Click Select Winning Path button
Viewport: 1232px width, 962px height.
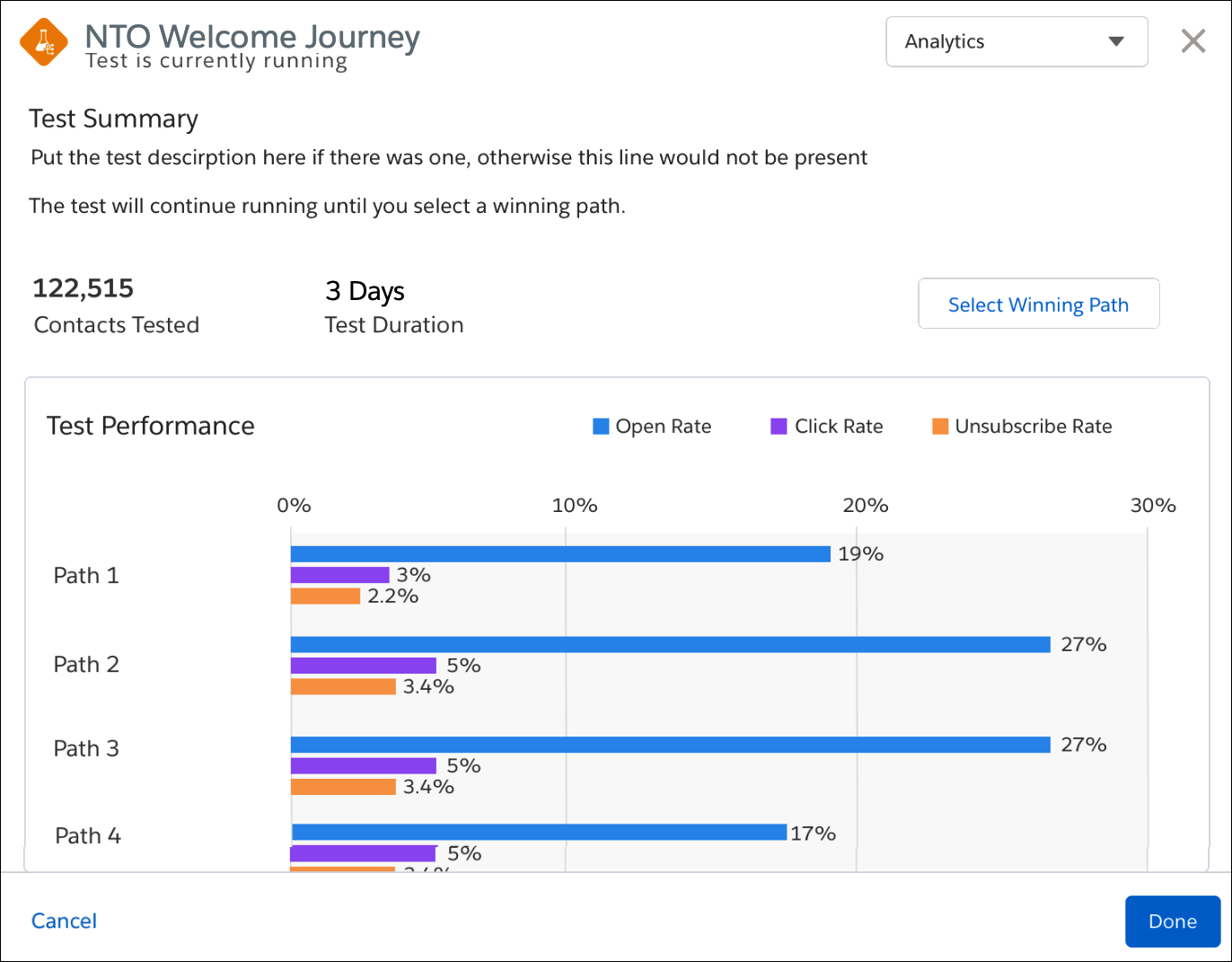[1038, 304]
